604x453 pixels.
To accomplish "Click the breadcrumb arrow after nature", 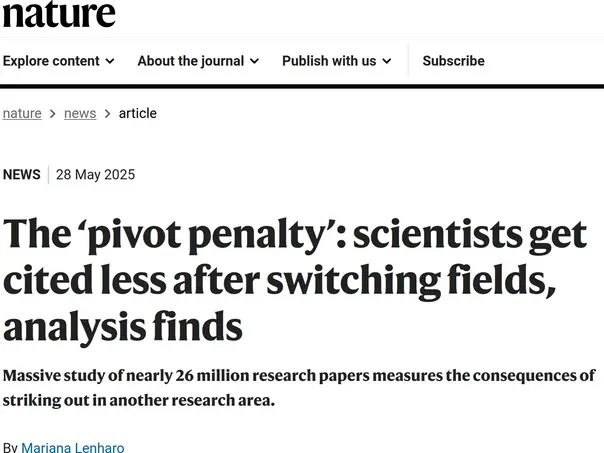I will click(x=53, y=114).
